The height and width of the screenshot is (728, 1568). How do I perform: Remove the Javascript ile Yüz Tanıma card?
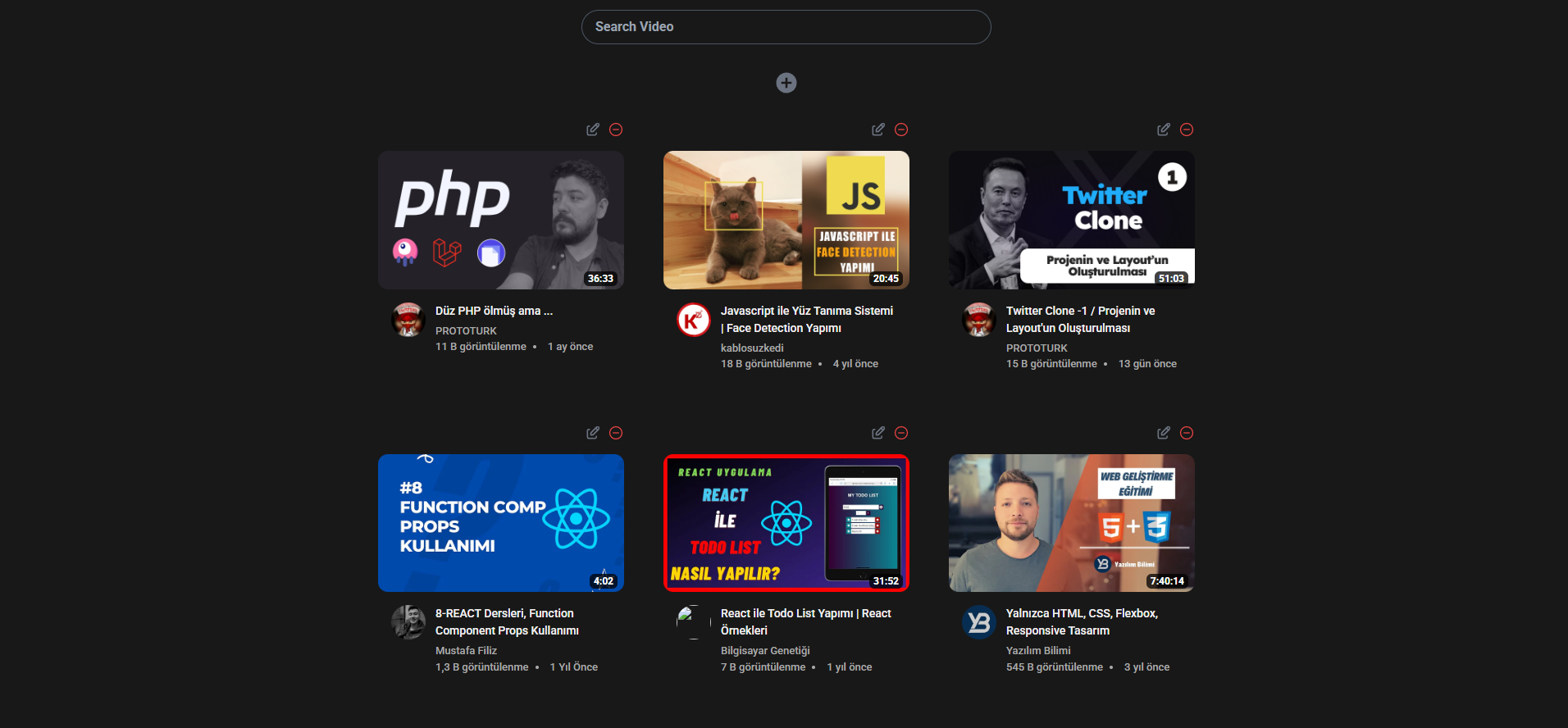coord(901,130)
